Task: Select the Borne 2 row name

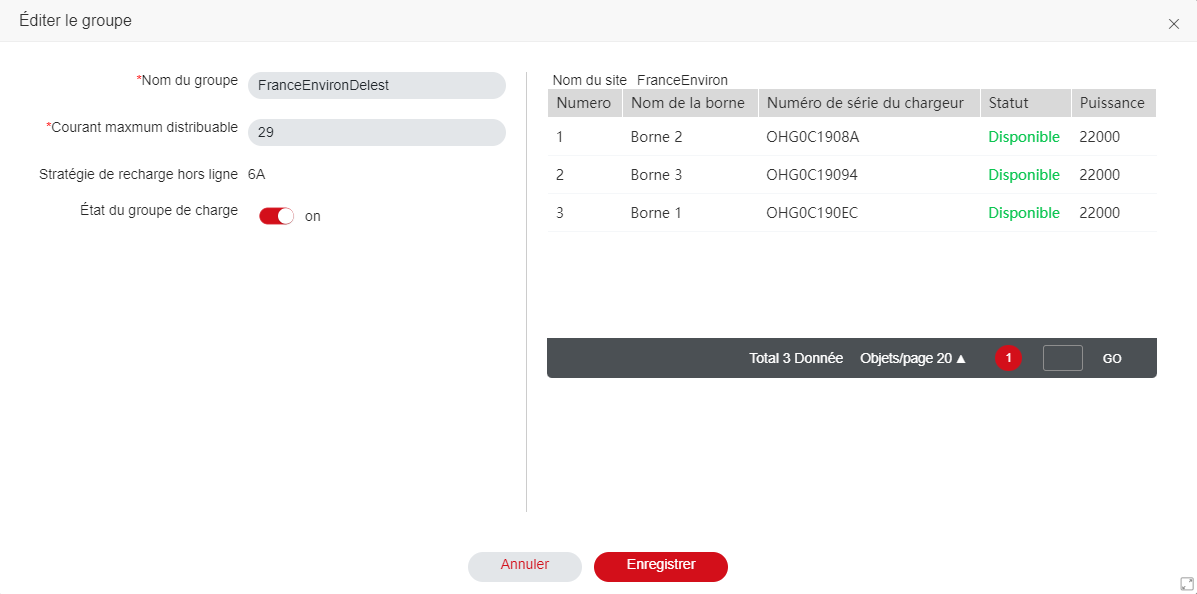Action: (656, 137)
